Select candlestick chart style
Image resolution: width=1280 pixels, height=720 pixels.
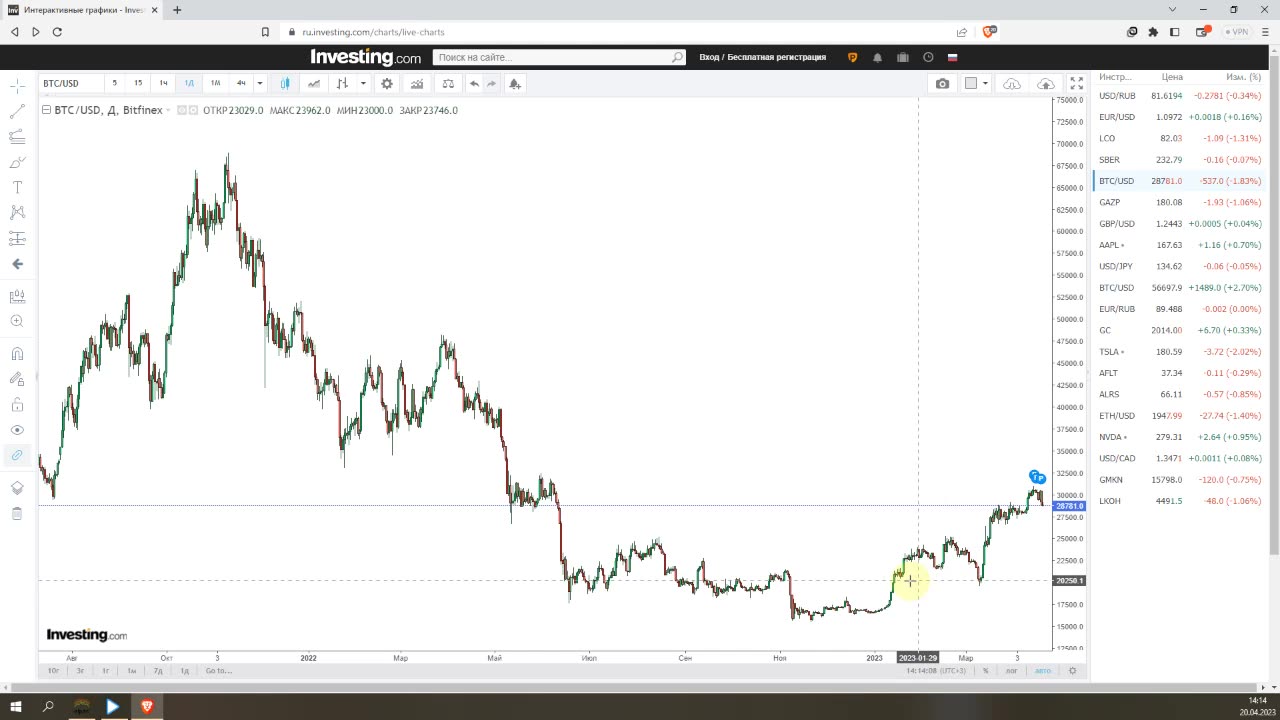click(x=286, y=83)
